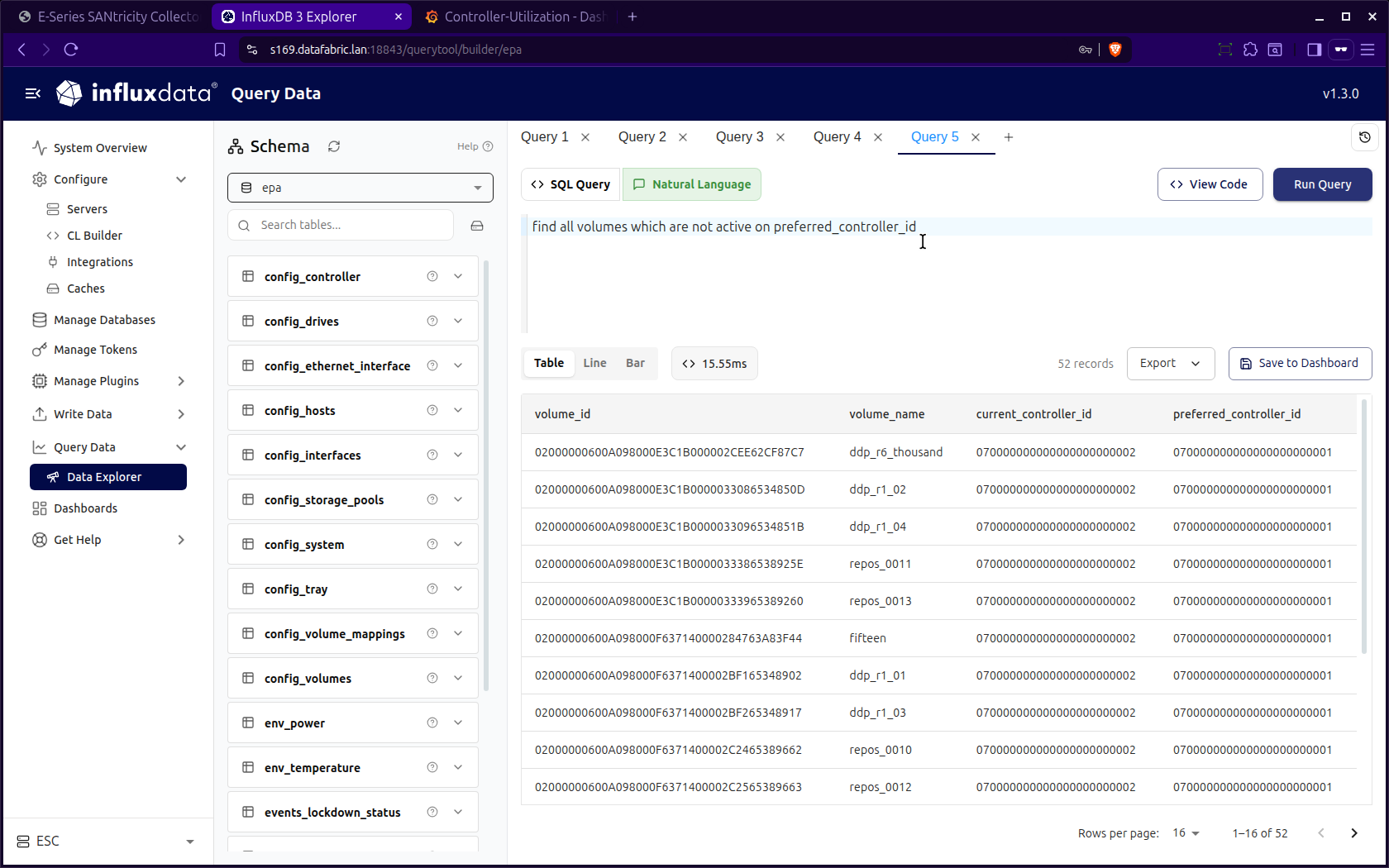Expand Get Help submenu

(x=181, y=540)
